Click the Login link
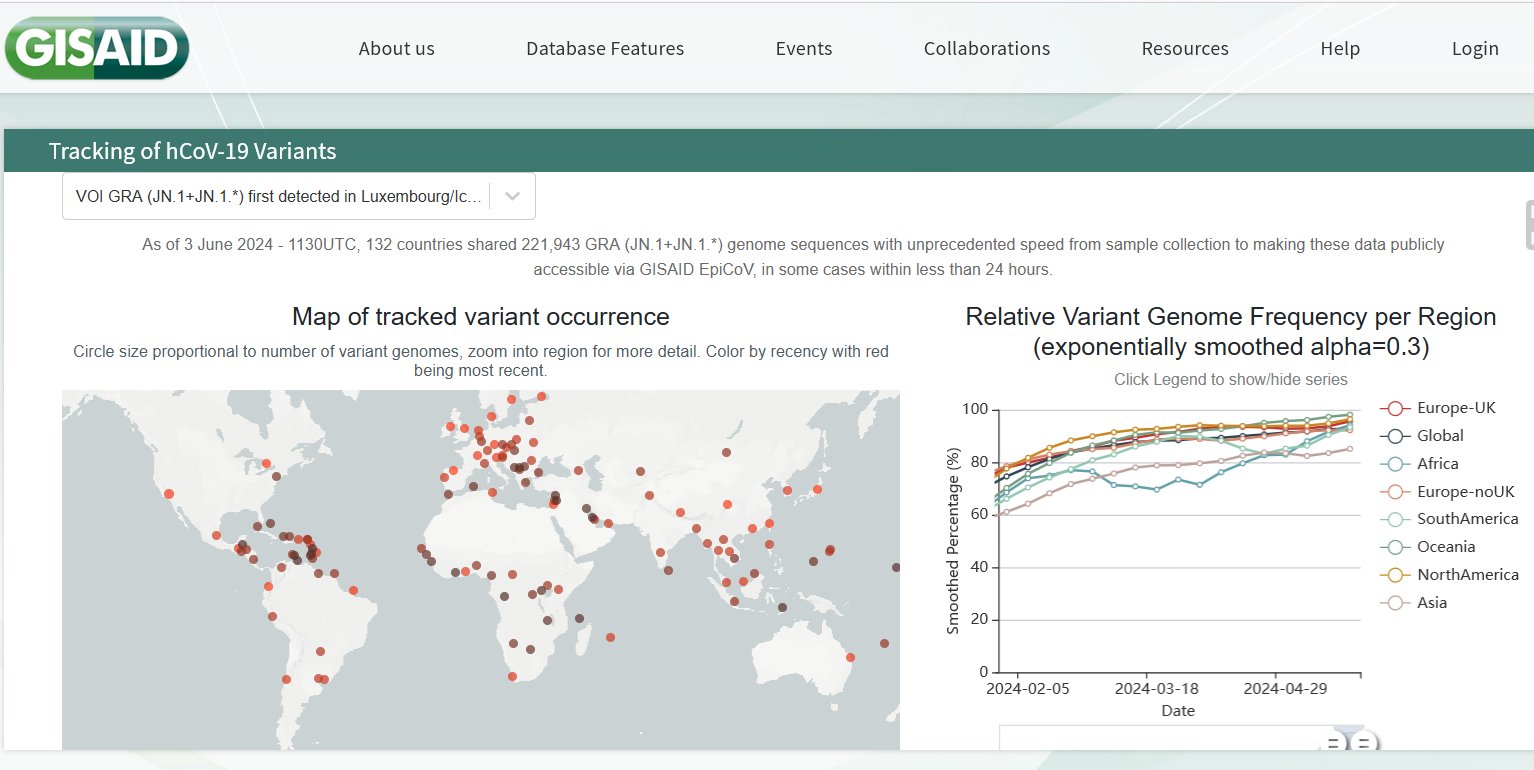 click(x=1475, y=49)
